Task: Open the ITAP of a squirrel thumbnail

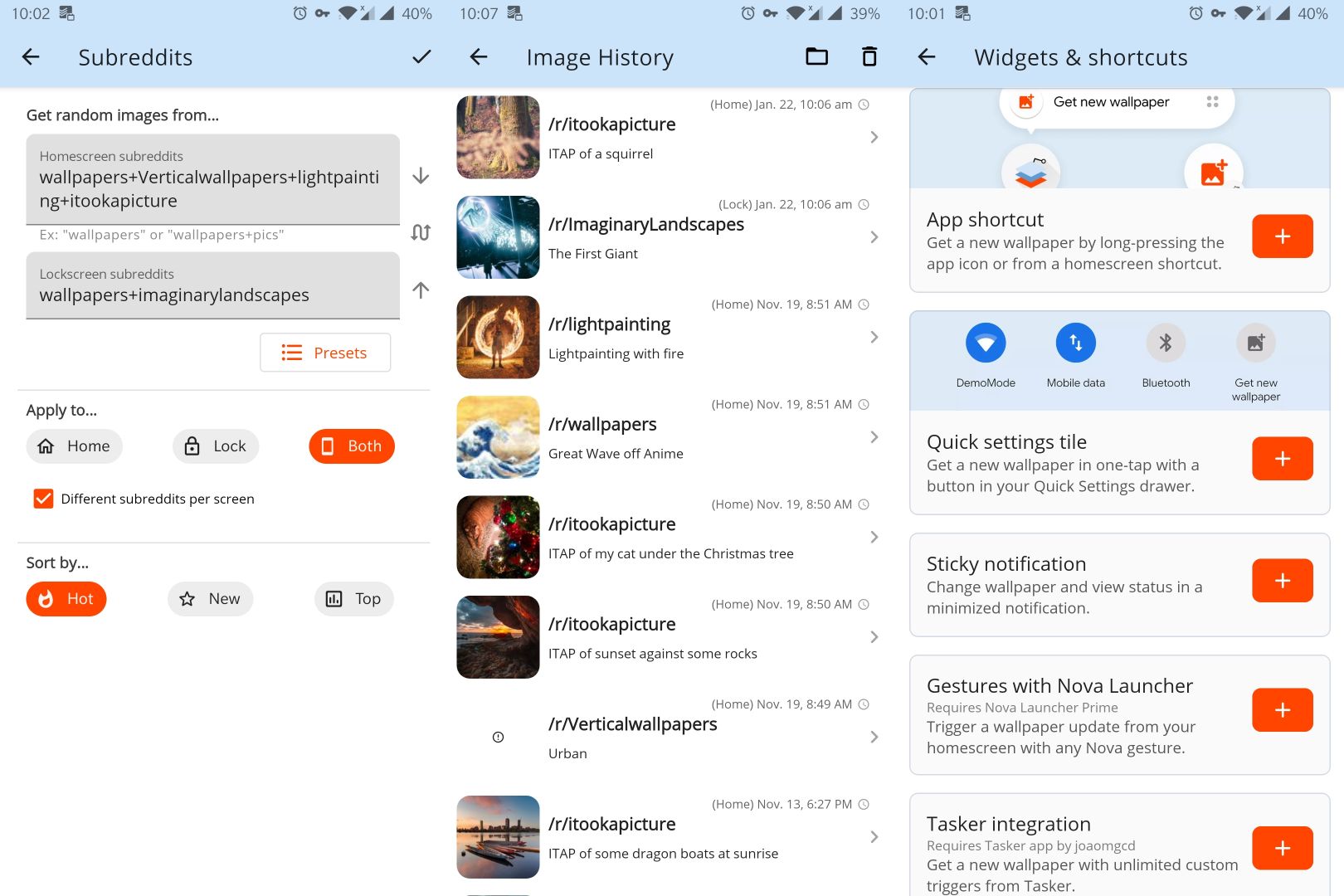Action: tap(498, 137)
